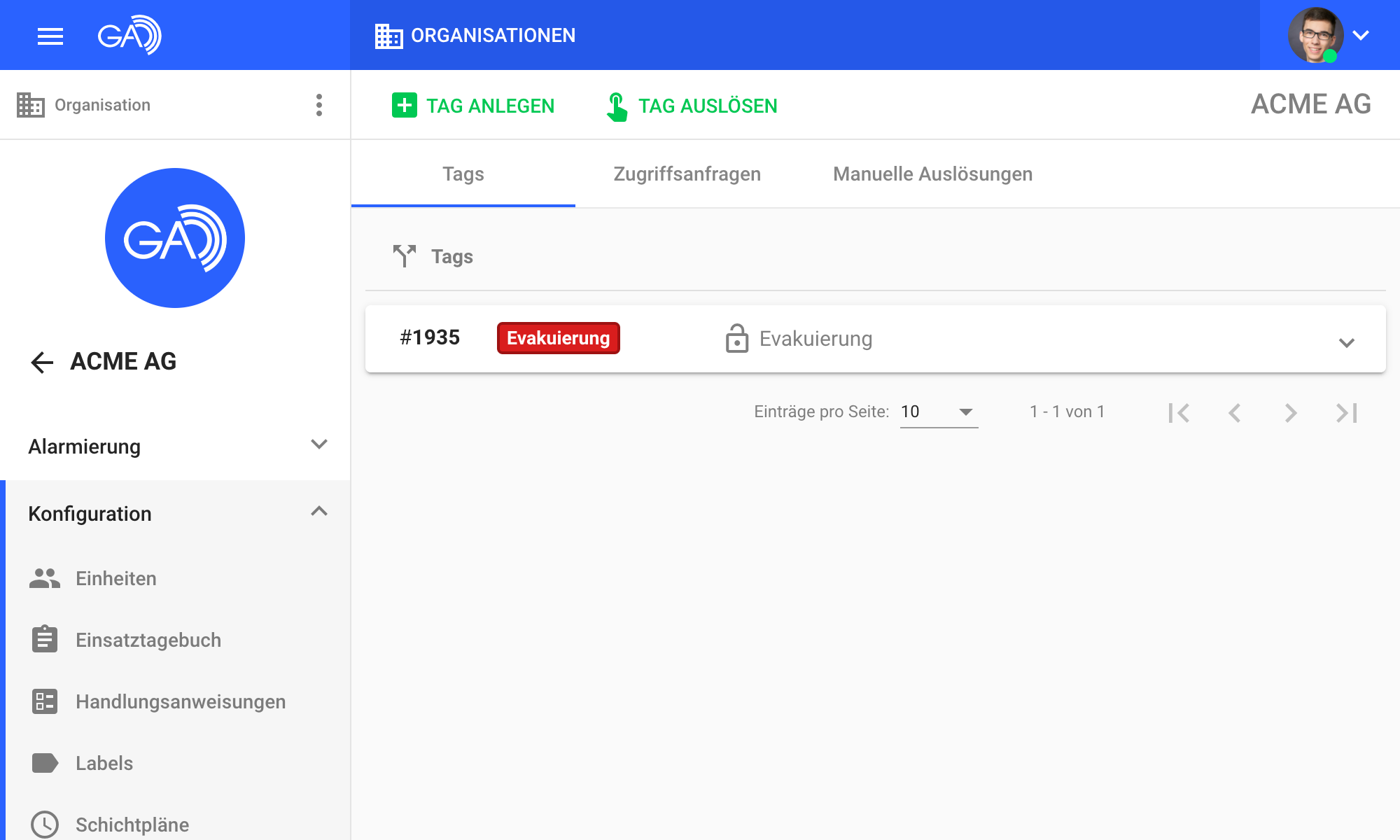
Task: Open the hamburger navigation menu
Action: [x=50, y=36]
